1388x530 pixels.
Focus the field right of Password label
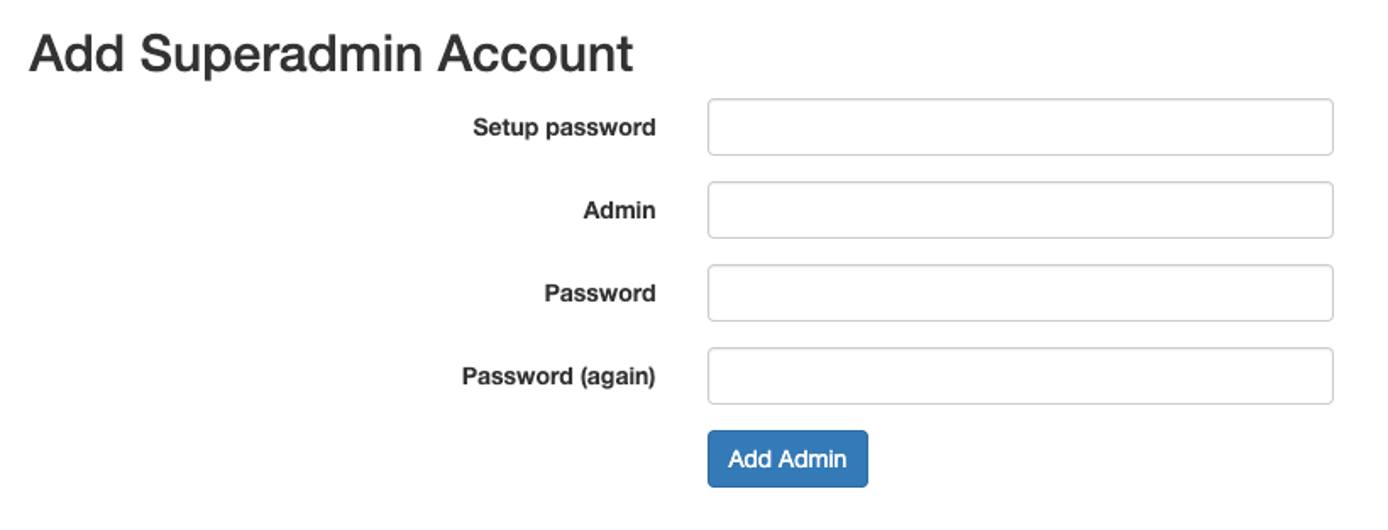1020,293
